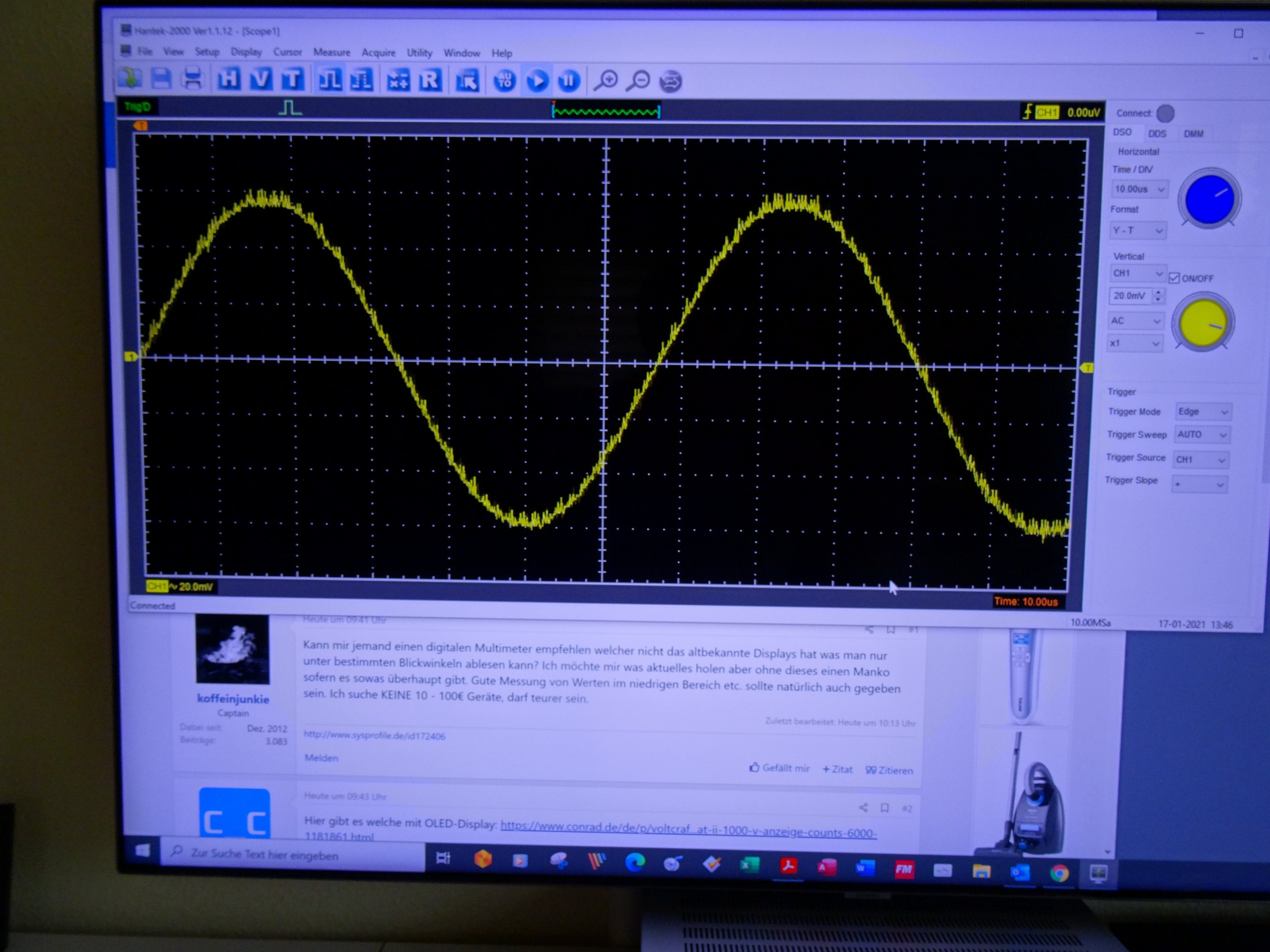Click the Trigger T toolbar icon

coord(293,79)
